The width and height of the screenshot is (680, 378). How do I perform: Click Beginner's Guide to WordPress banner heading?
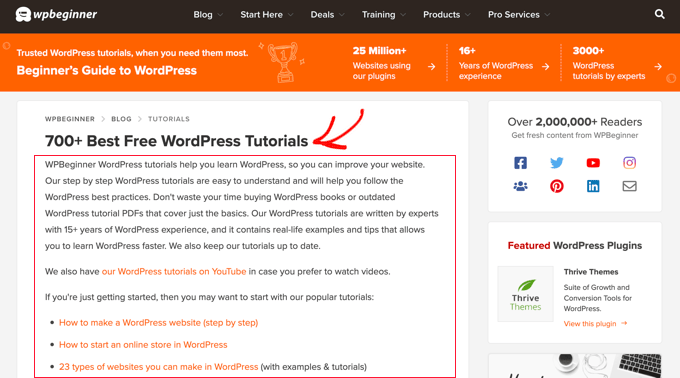107,70
